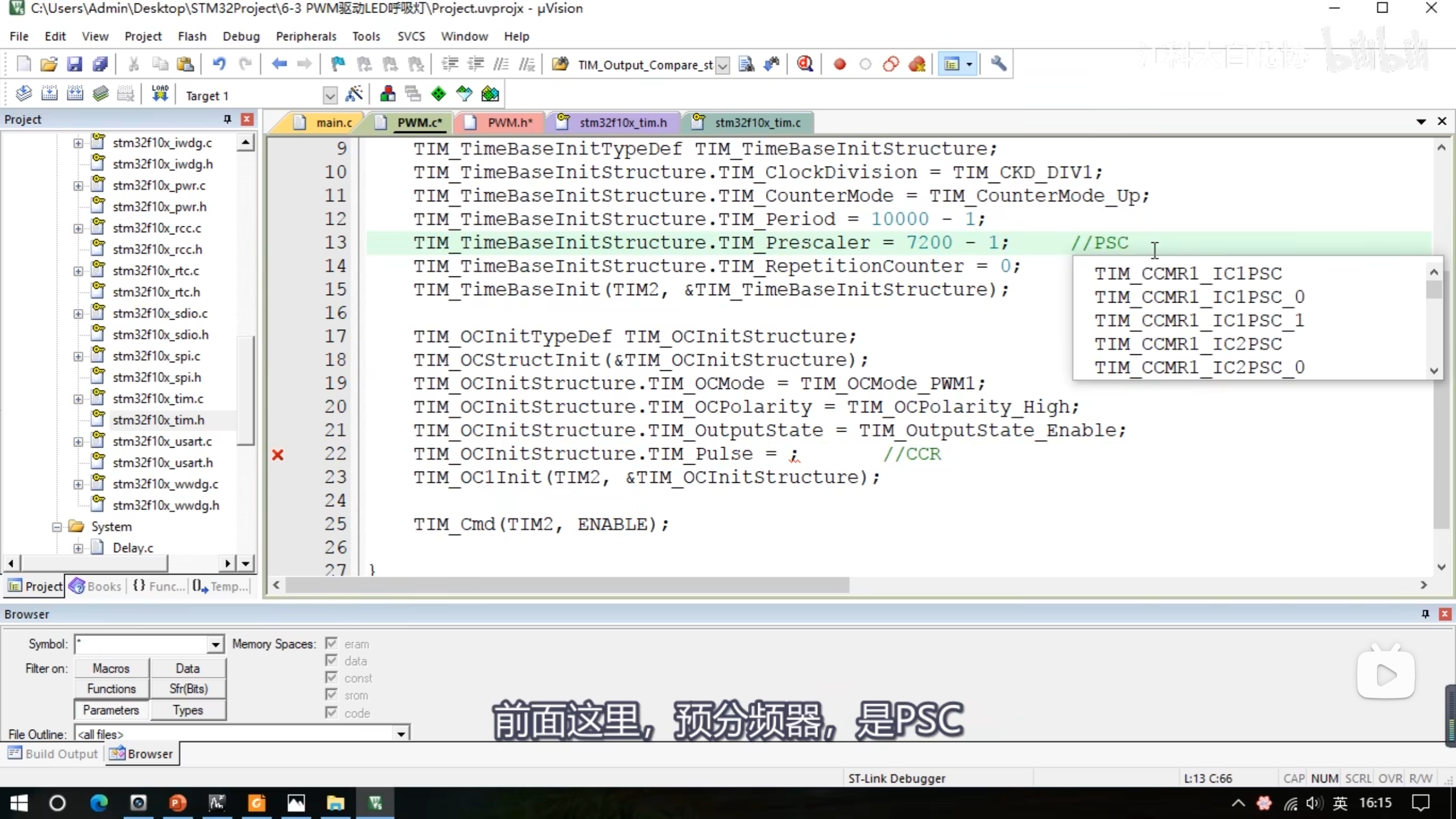
Task: Open the Peripherals menu
Action: tap(306, 36)
